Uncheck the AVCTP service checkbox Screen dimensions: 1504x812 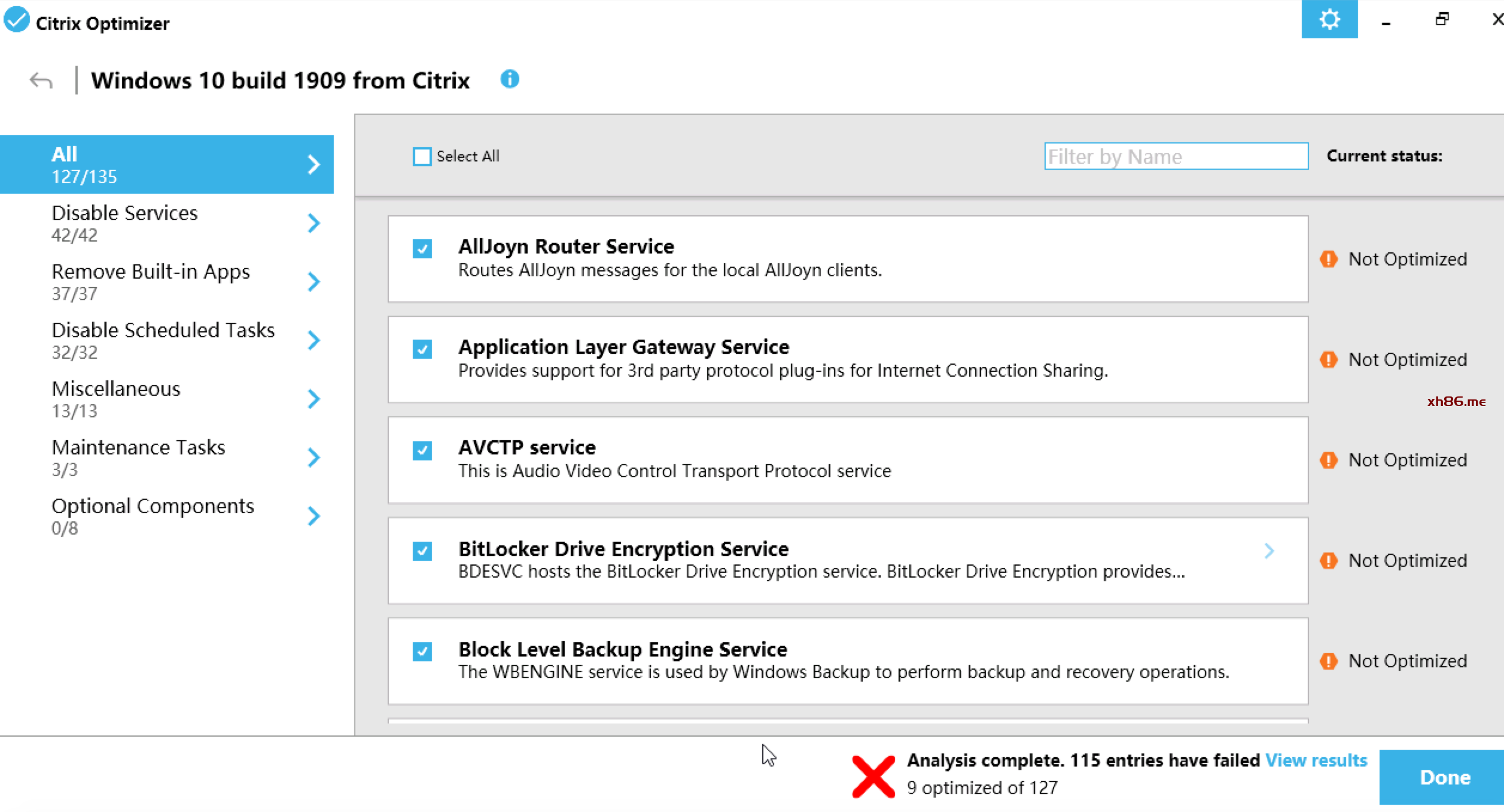pyautogui.click(x=422, y=450)
